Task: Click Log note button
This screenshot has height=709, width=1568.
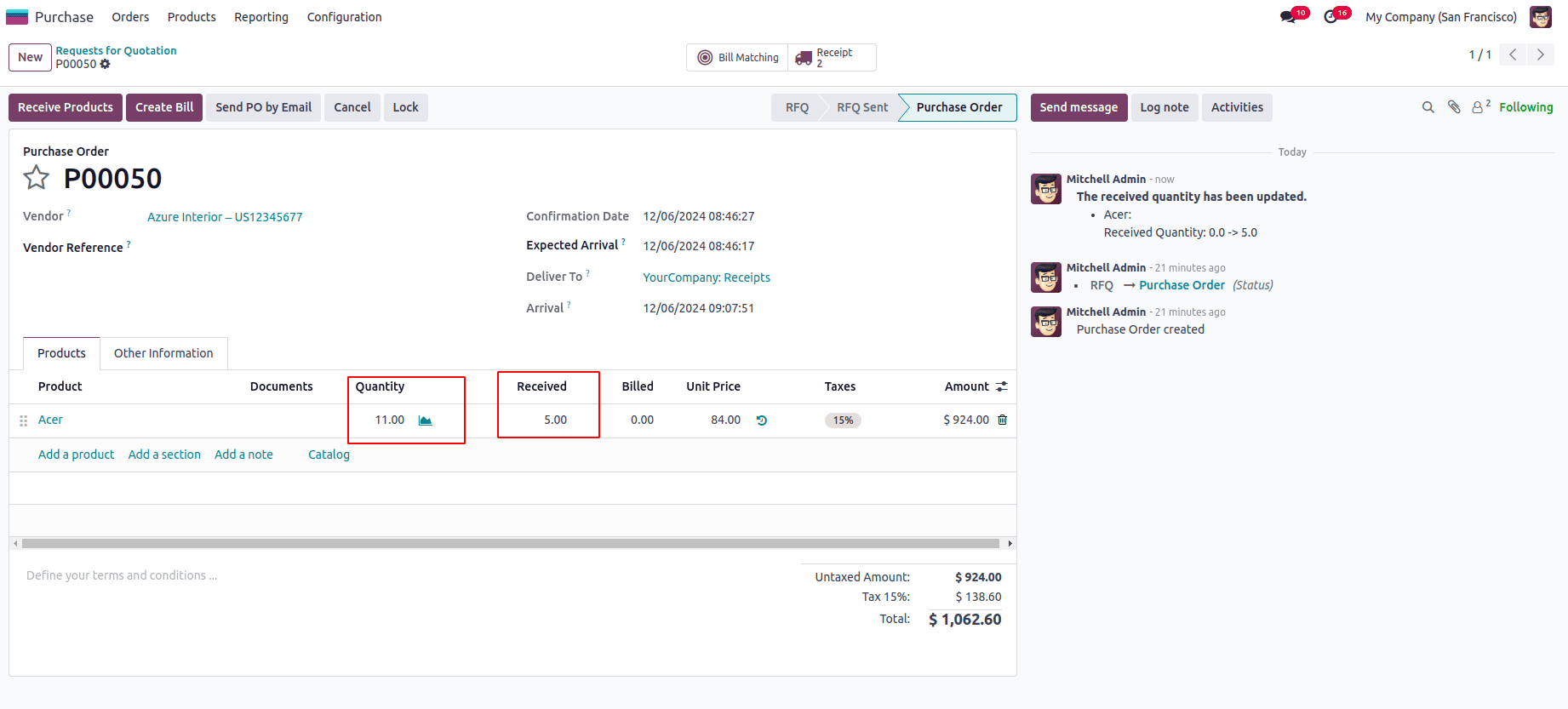Action: 1165,107
